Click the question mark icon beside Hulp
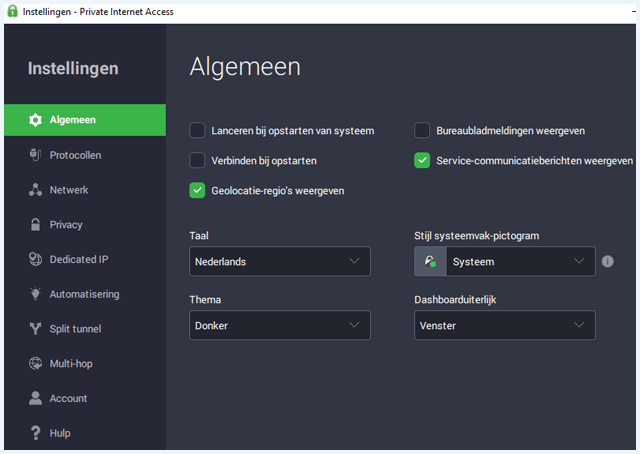Screen dimensions: 640x454 [36, 433]
